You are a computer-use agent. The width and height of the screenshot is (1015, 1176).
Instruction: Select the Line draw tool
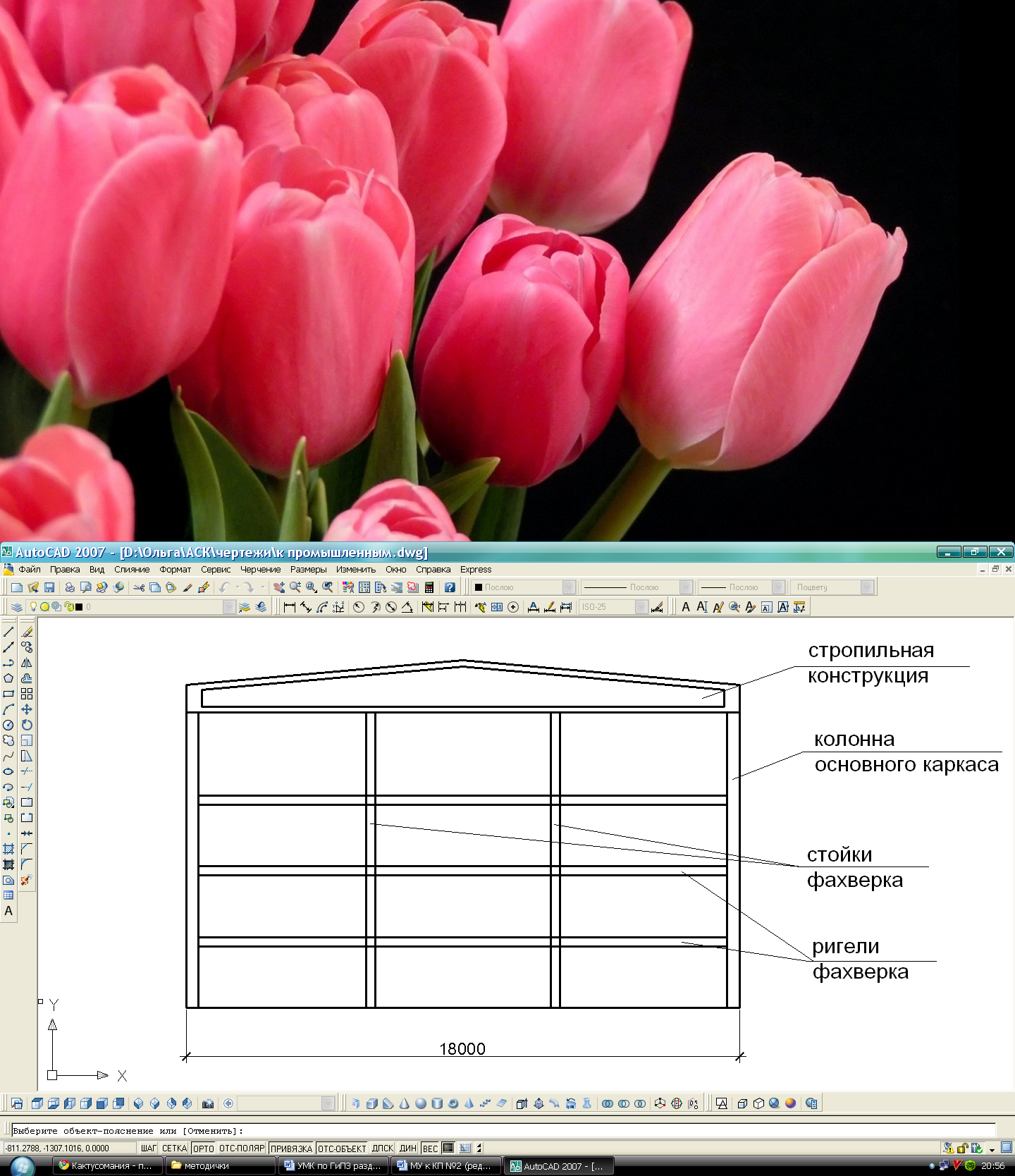pos(8,632)
